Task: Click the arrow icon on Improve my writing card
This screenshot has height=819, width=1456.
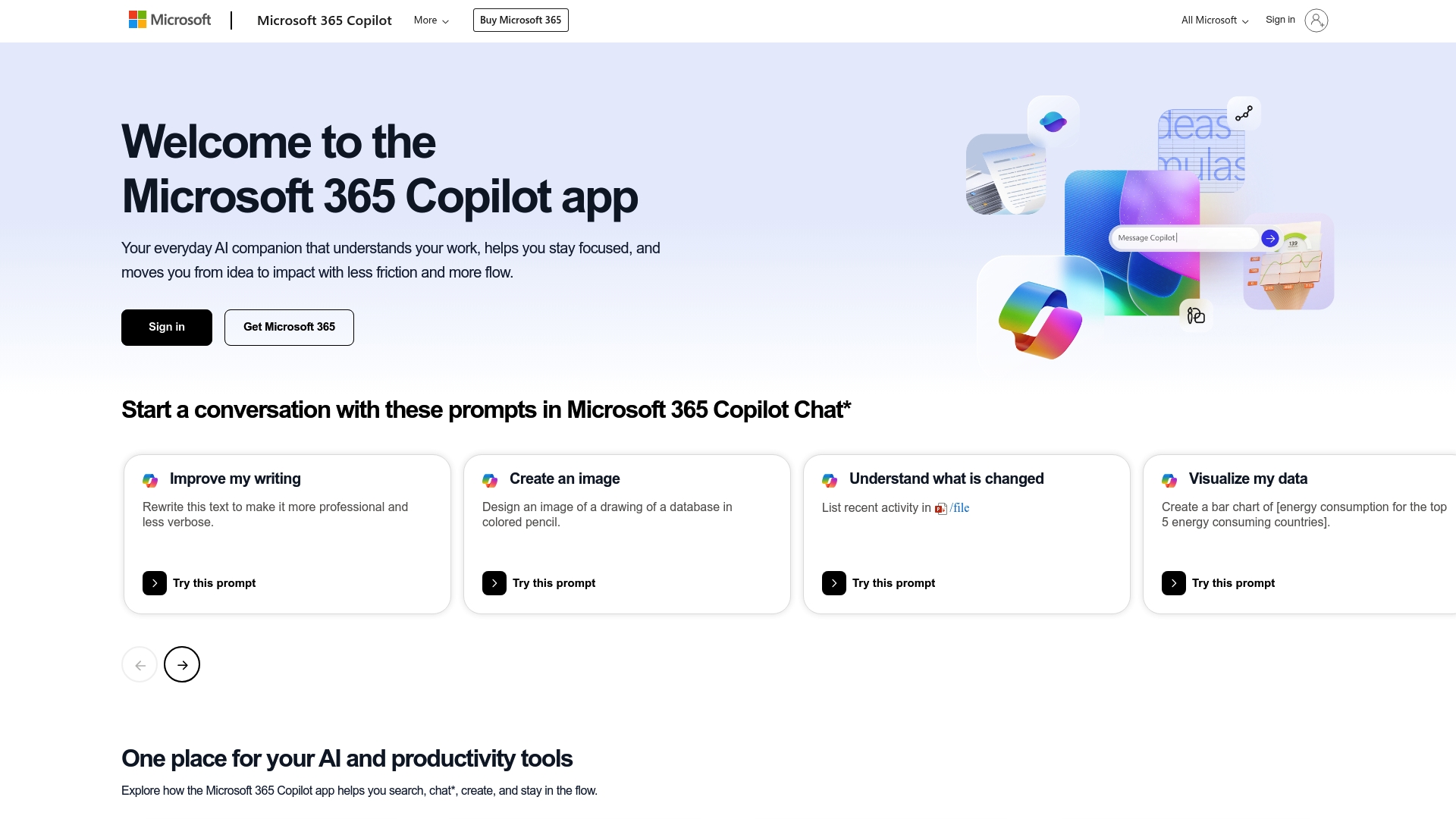Action: point(155,583)
